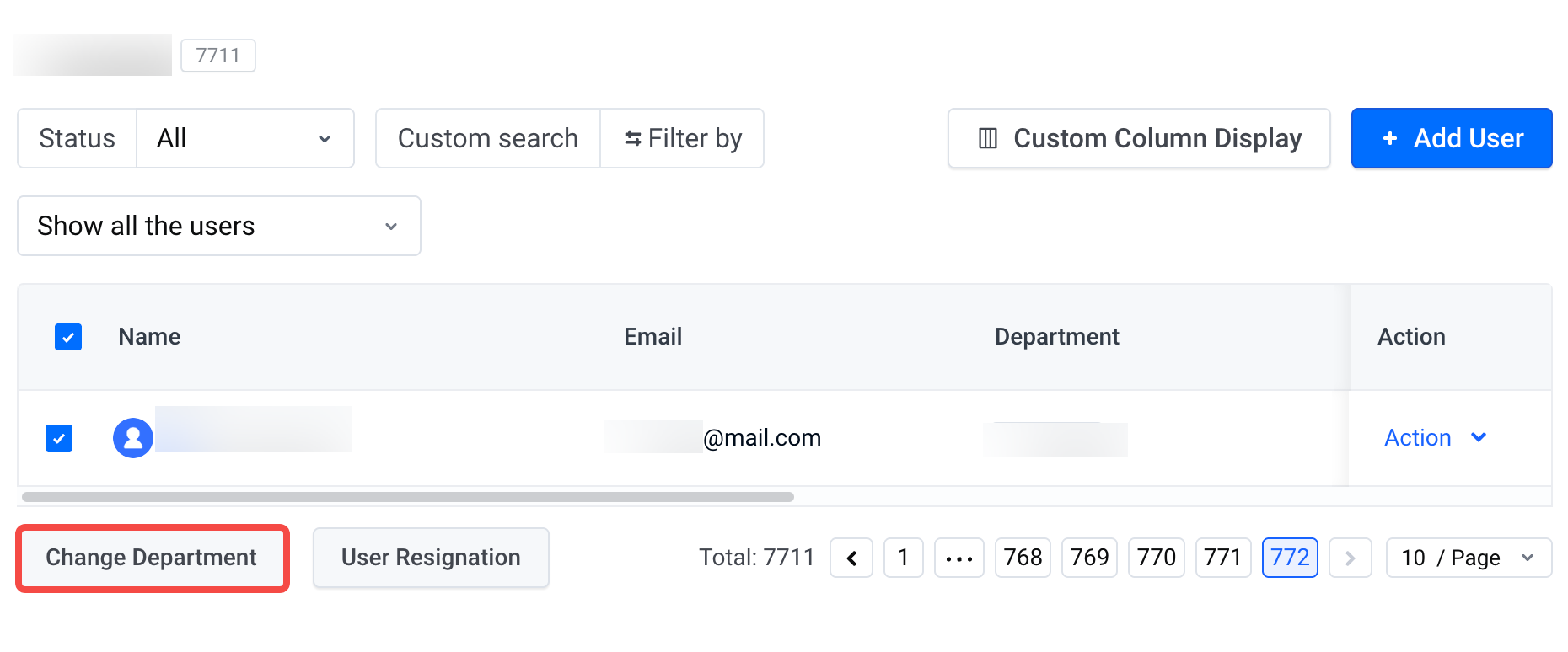Go to page 1
Viewport: 1568px width, 652px height.
tap(904, 558)
